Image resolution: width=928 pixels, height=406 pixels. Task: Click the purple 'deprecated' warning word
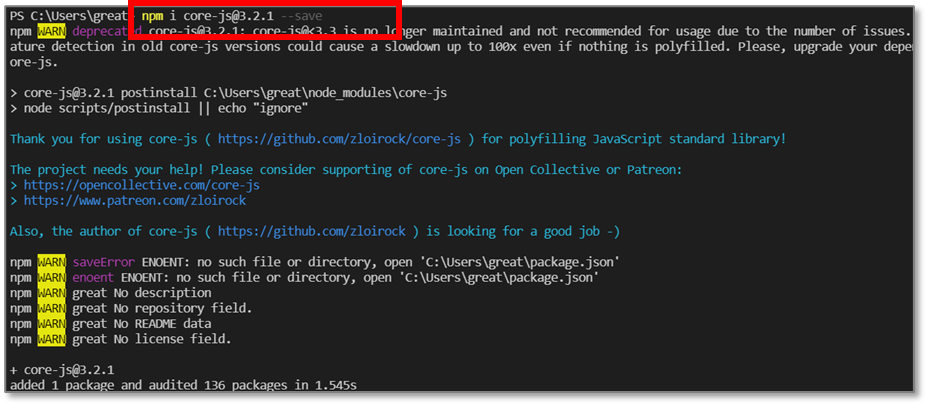(107, 31)
